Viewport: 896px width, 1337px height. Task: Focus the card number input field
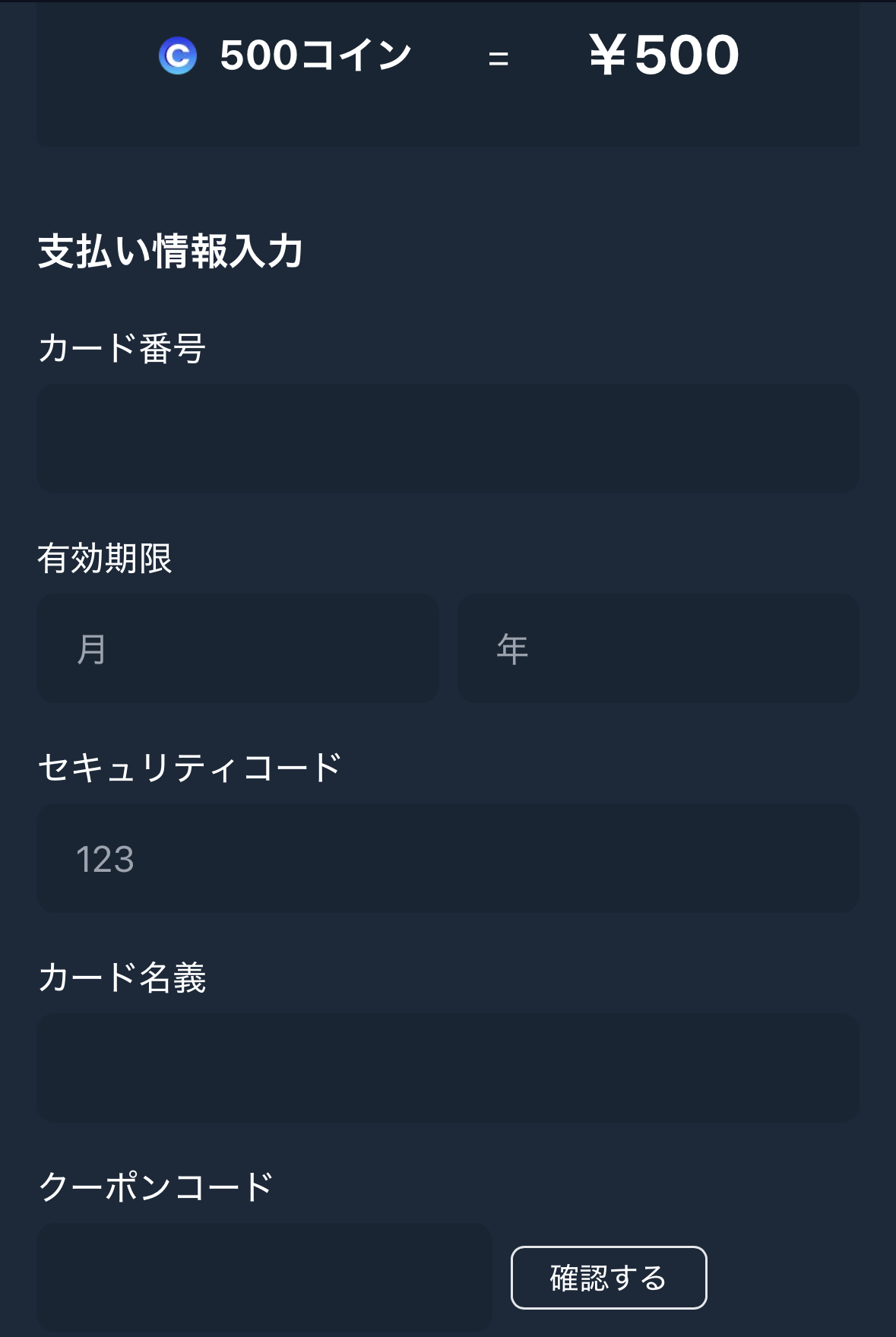point(448,439)
